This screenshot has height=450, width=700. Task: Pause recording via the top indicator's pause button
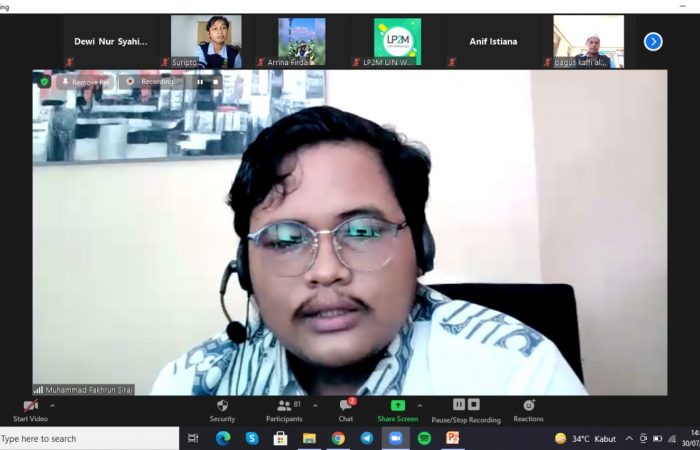[x=199, y=82]
